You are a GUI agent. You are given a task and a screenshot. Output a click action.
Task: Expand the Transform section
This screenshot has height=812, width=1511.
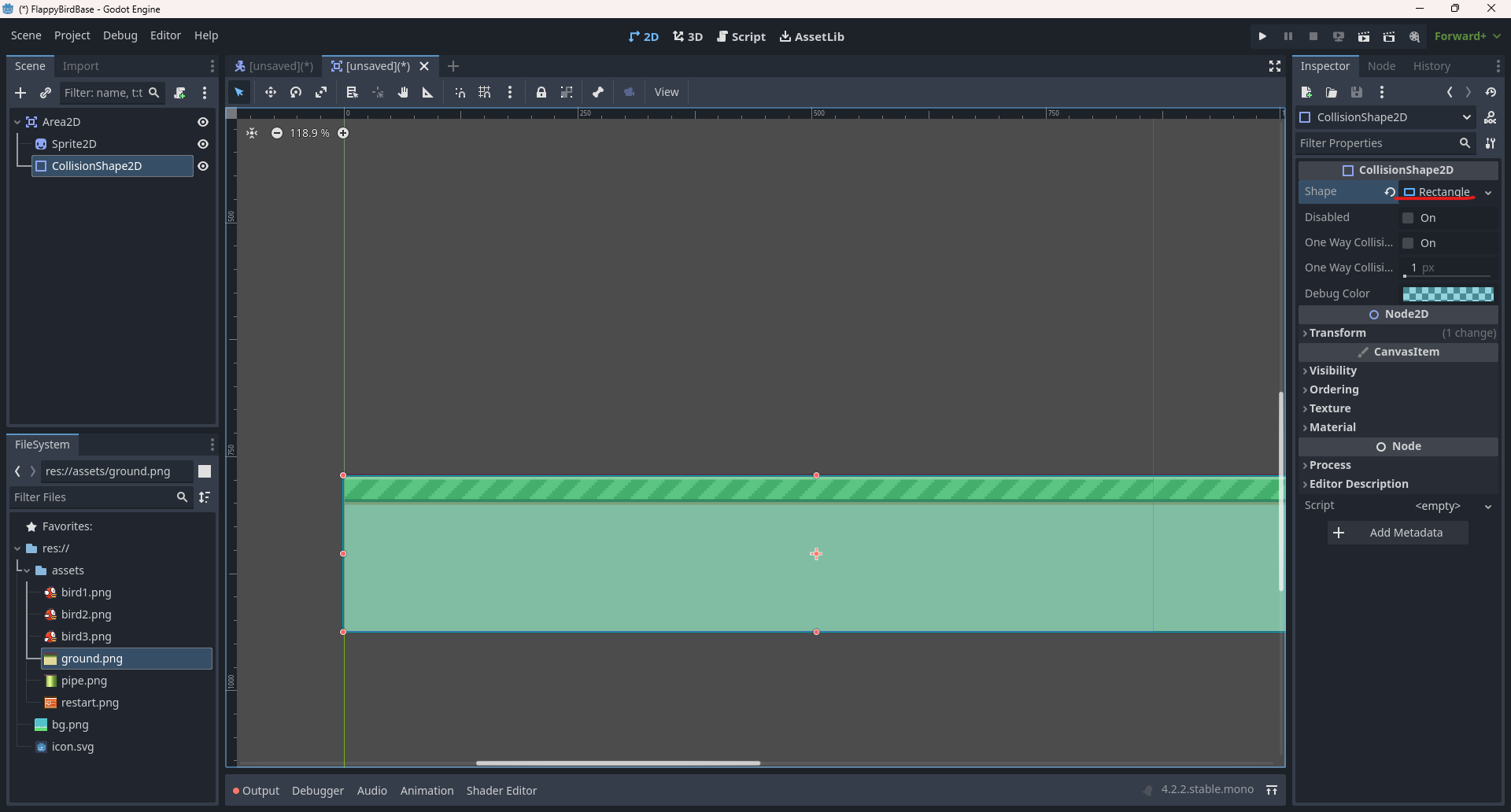pyautogui.click(x=1338, y=333)
